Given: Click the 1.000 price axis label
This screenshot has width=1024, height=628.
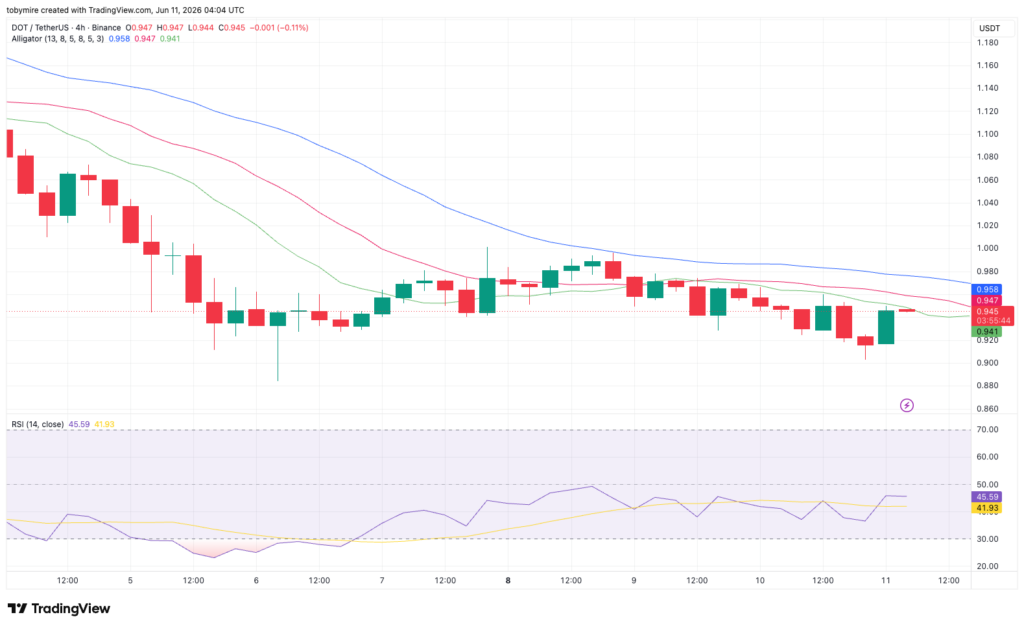Looking at the screenshot, I should [987, 248].
